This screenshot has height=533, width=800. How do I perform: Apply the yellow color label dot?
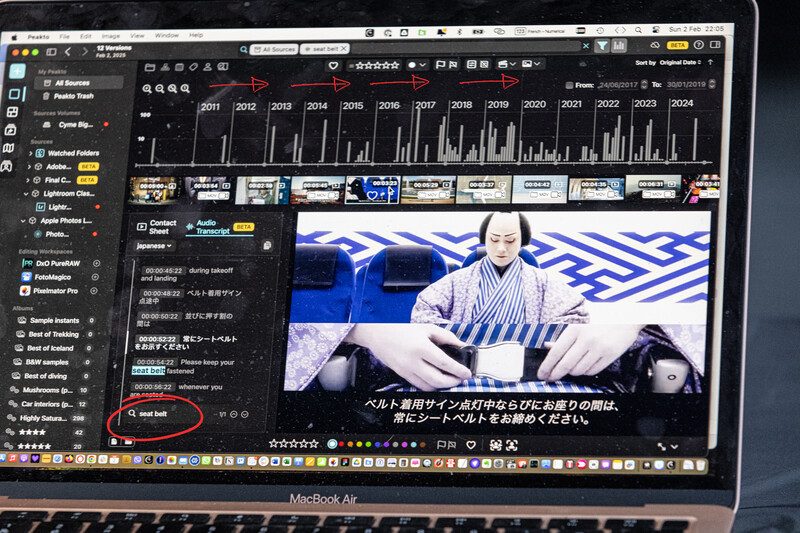[359, 444]
